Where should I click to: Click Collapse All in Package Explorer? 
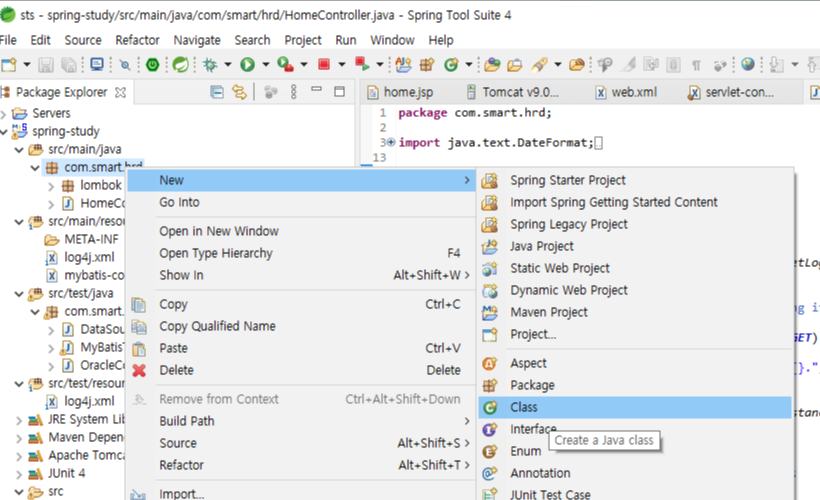(x=217, y=93)
